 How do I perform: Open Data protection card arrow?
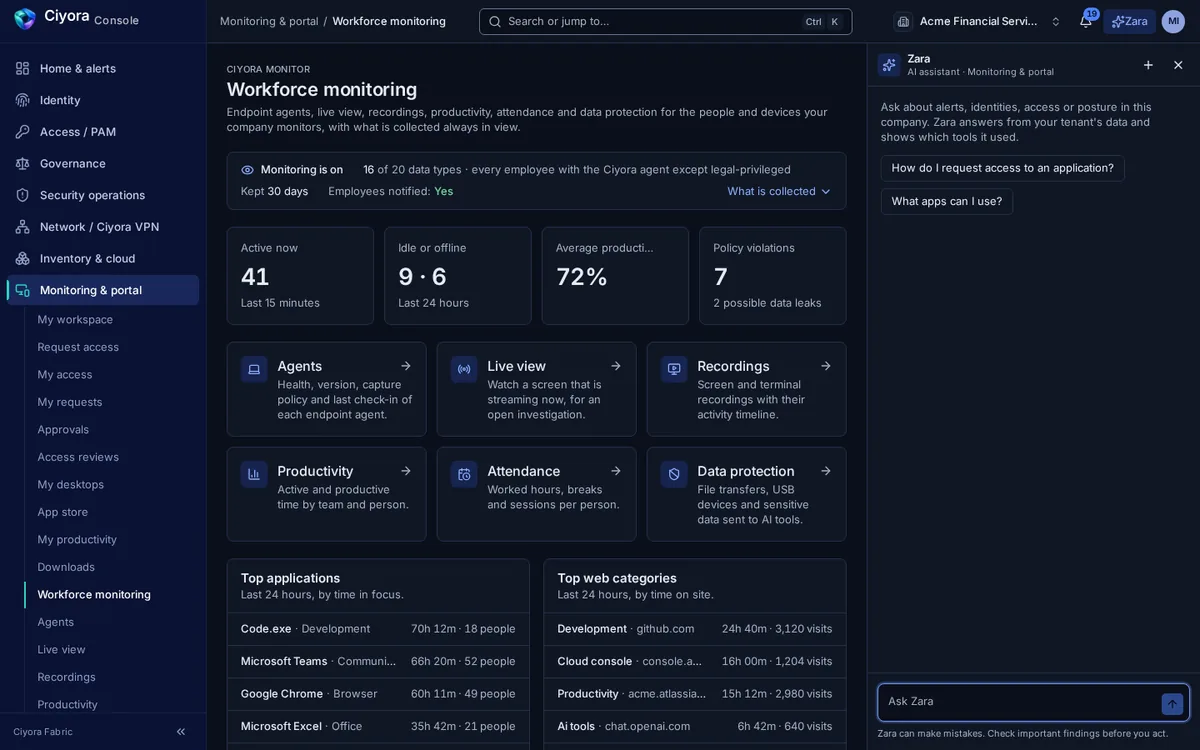pos(825,471)
